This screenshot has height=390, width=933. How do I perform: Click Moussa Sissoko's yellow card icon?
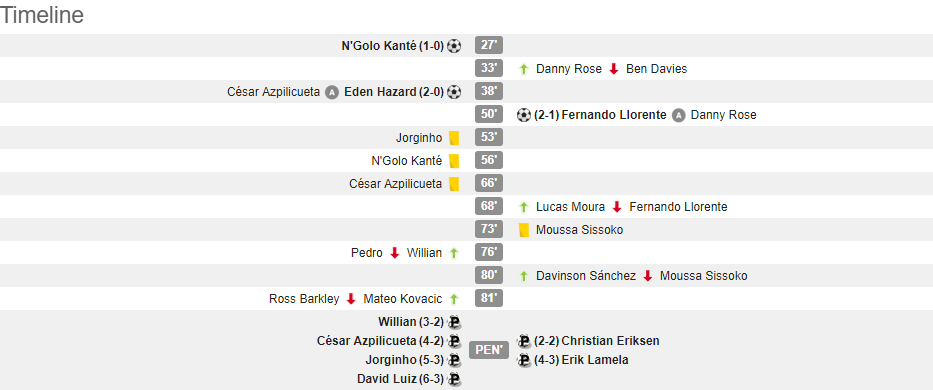point(524,230)
